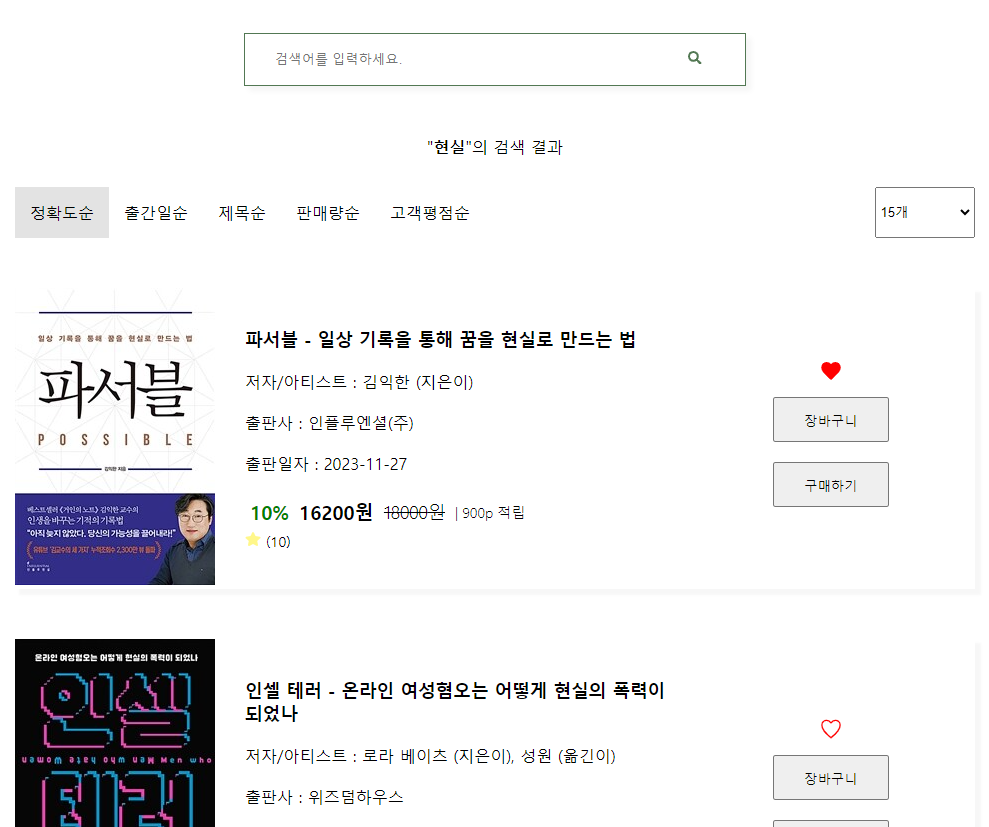The width and height of the screenshot is (989, 827).
Task: Click the (10) review count next to star
Action: [278, 542]
